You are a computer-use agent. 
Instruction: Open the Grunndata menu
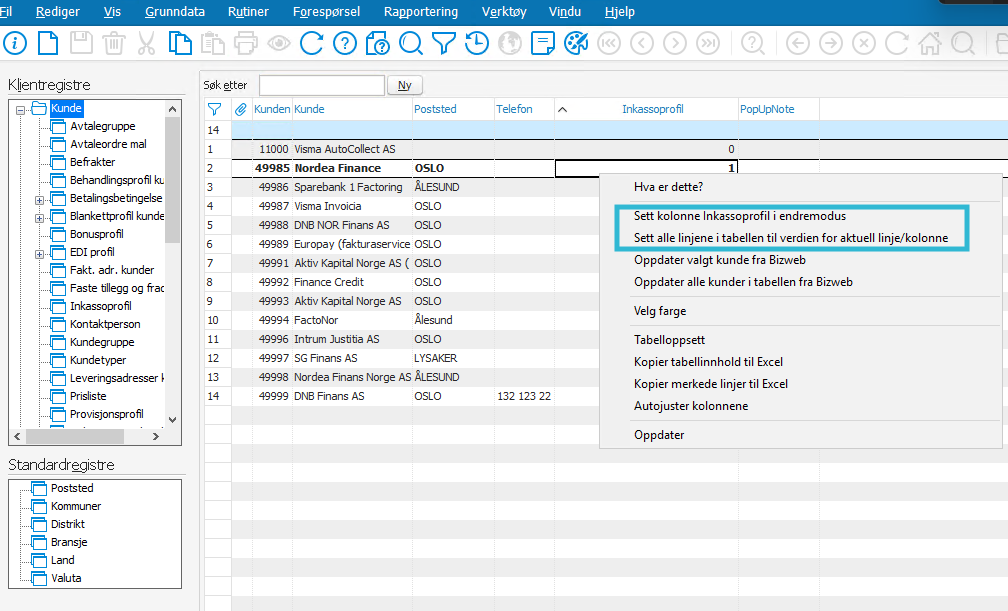(175, 12)
